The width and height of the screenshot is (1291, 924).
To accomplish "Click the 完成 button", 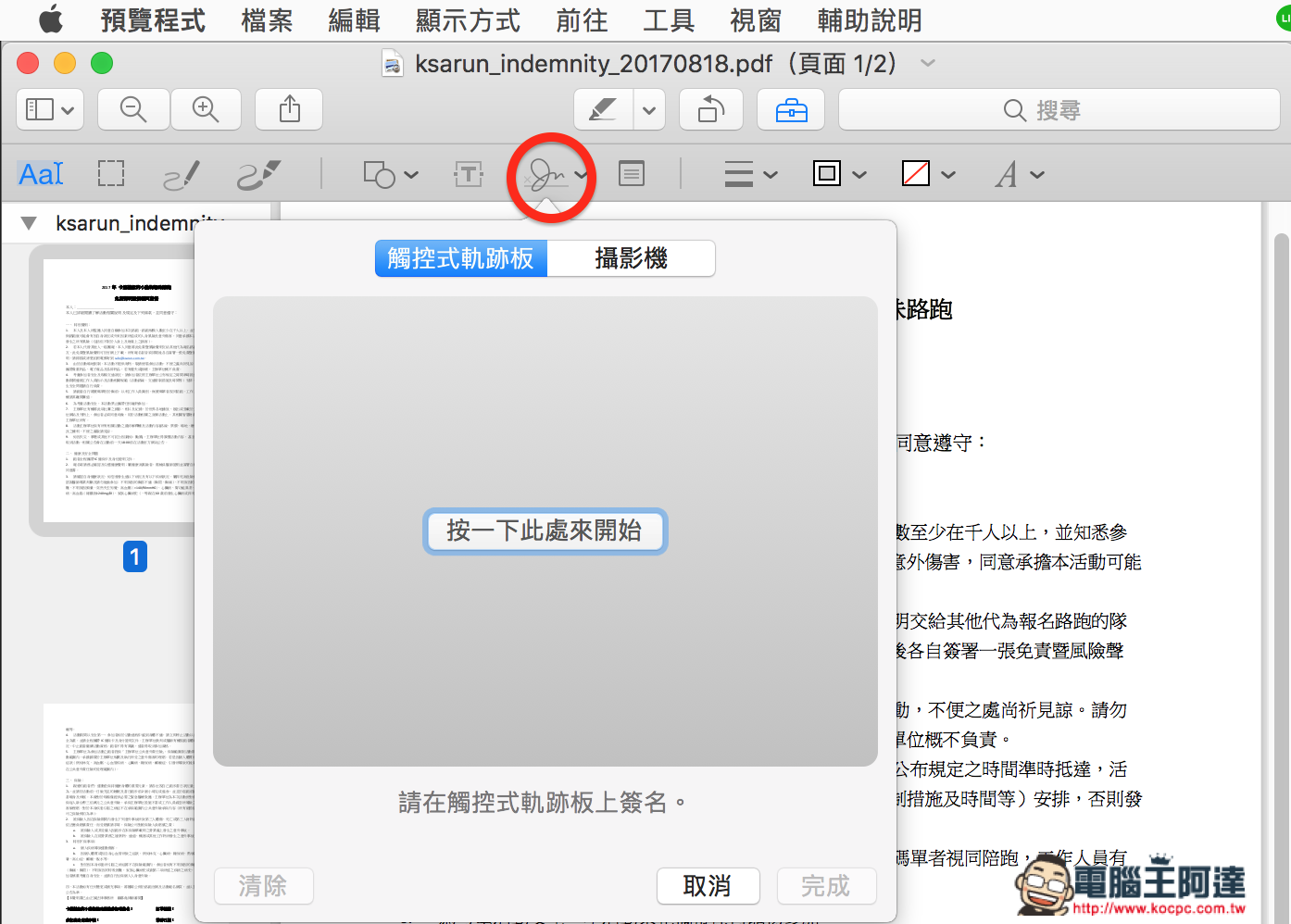I will click(825, 886).
